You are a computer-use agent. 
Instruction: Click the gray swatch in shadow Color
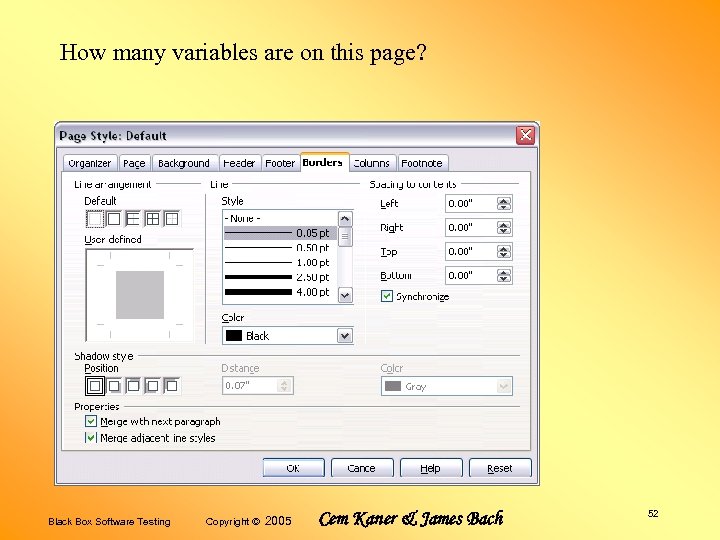(393, 386)
